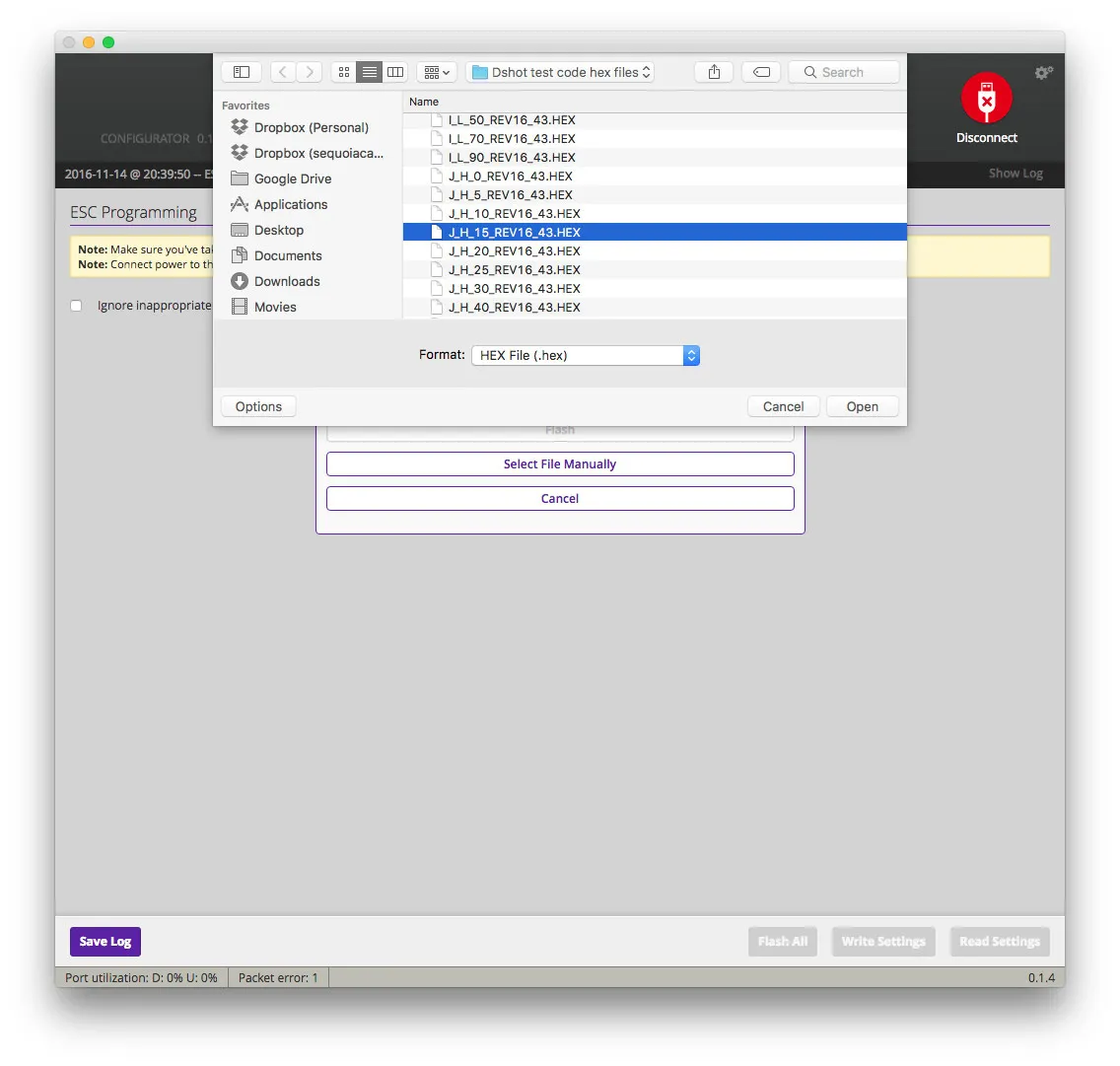Click the Share icon in the toolbar
This screenshot has width=1120, height=1066.
(714, 72)
